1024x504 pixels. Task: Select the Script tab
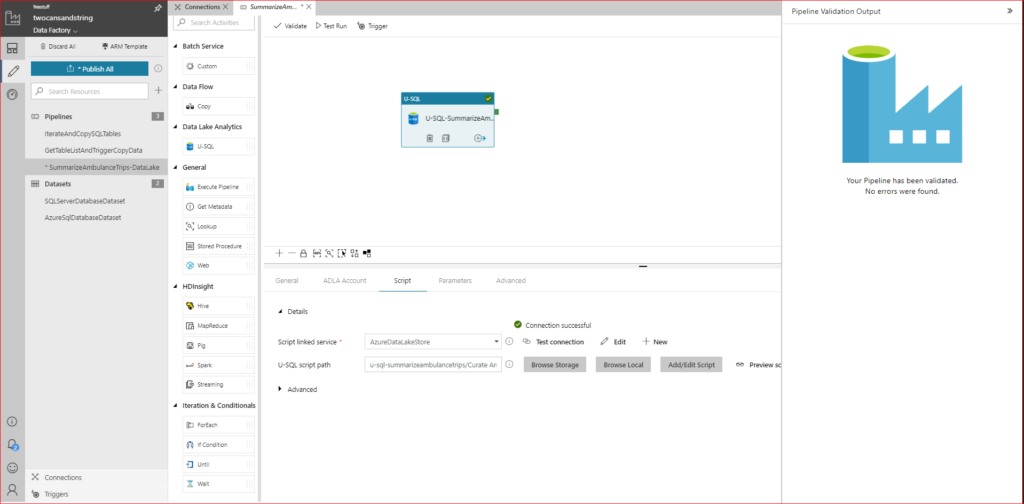point(402,280)
